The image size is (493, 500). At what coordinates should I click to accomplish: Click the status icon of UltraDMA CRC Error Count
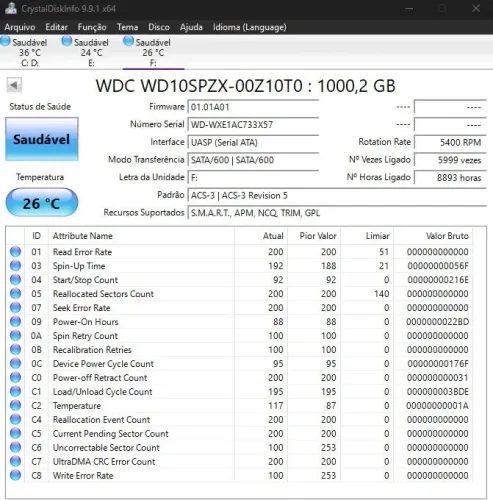pyautogui.click(x=15, y=462)
